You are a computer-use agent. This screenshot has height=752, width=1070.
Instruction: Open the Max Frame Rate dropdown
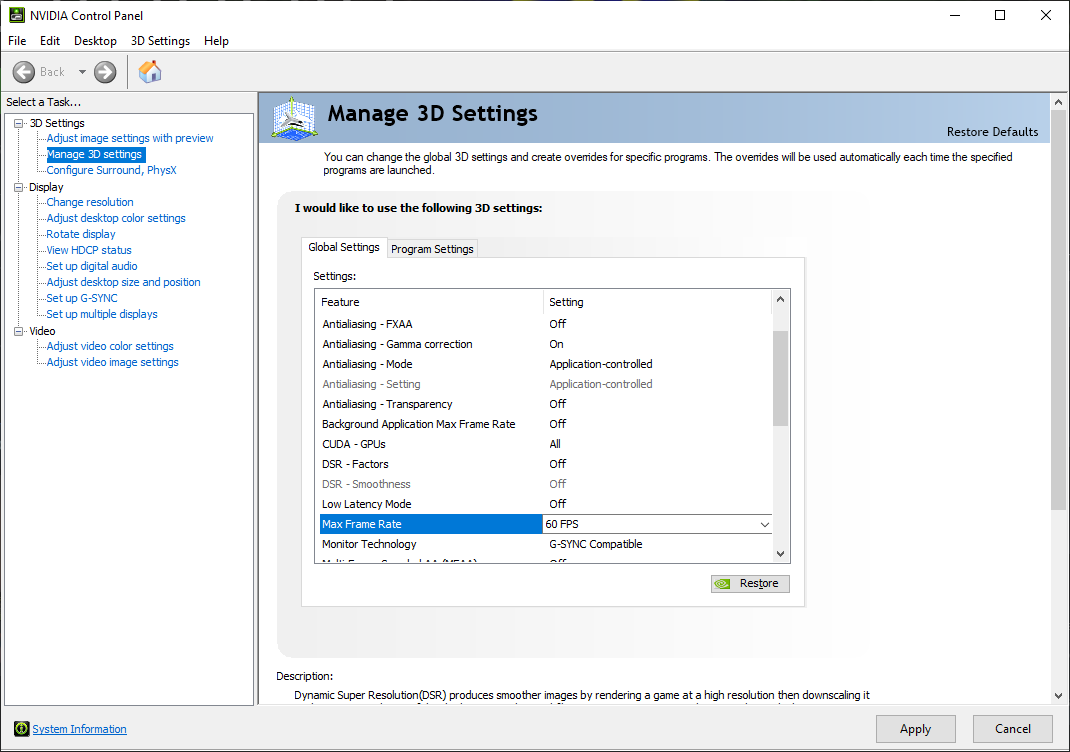764,524
